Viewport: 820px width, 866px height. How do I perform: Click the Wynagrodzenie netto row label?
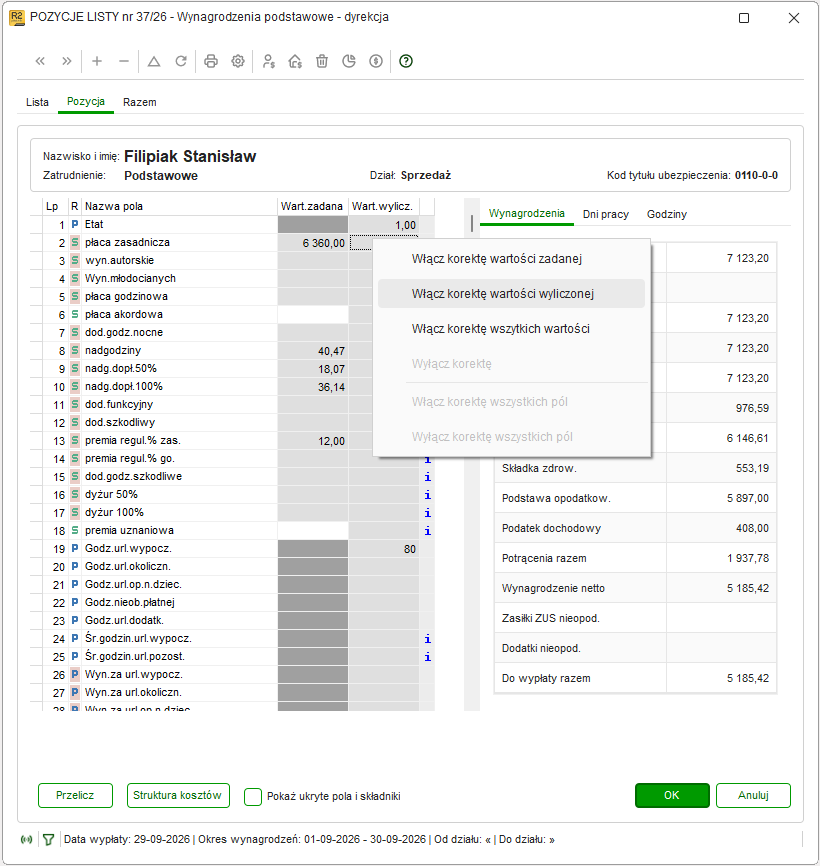coord(553,589)
